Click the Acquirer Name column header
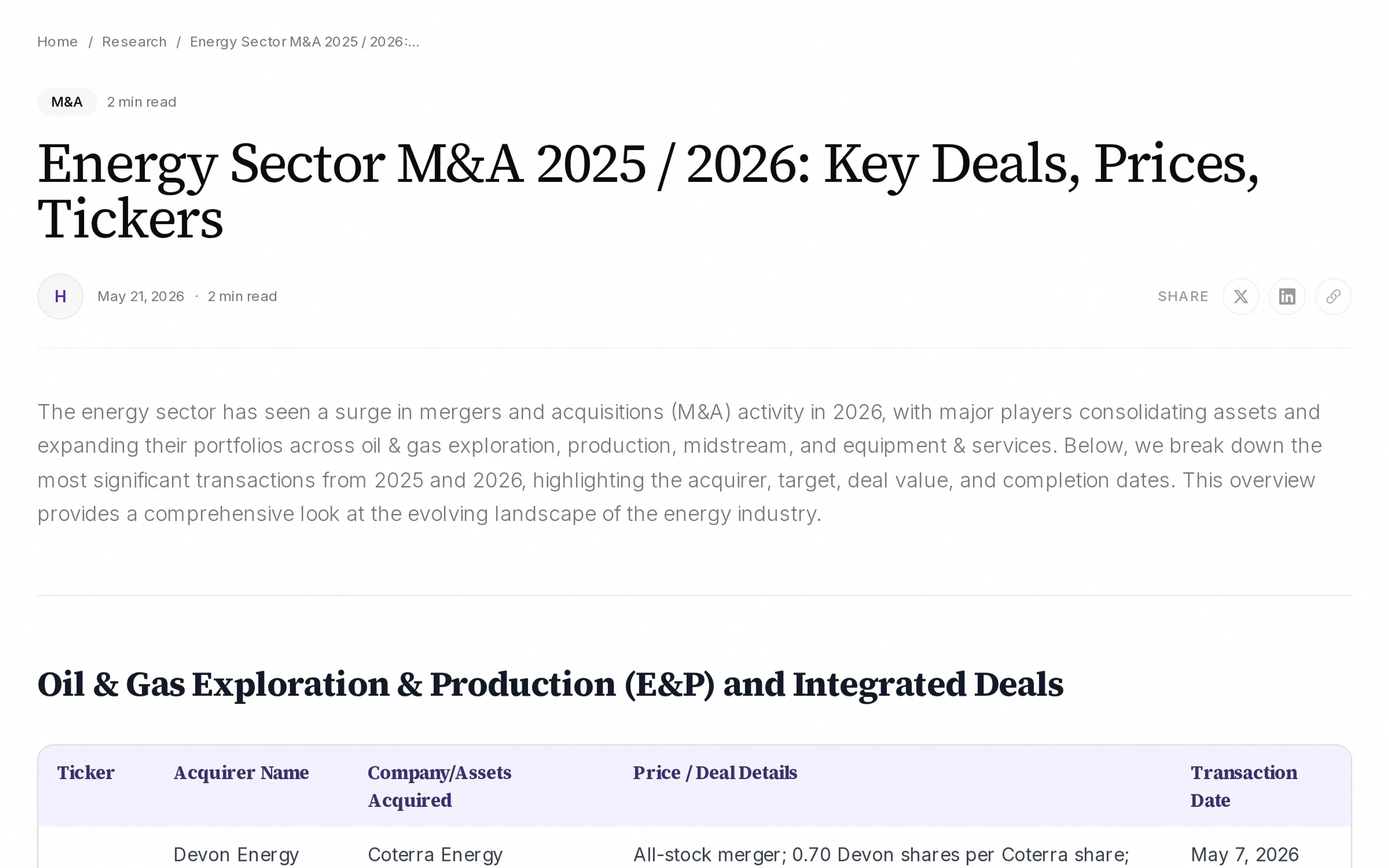 point(241,773)
